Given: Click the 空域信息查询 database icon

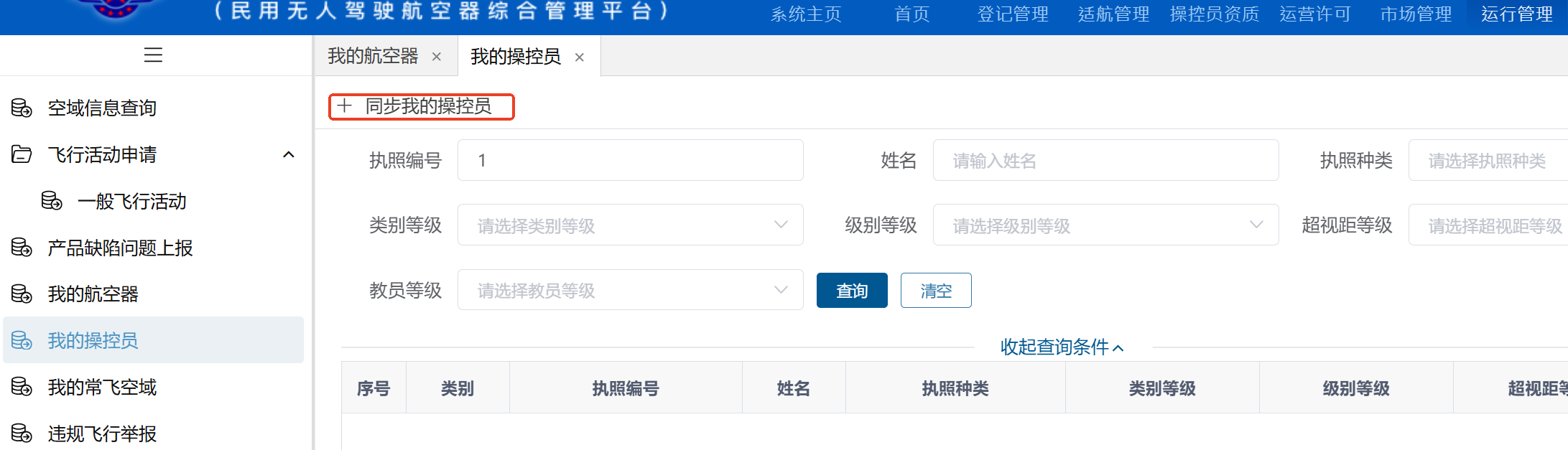Looking at the screenshot, I should tap(22, 108).
